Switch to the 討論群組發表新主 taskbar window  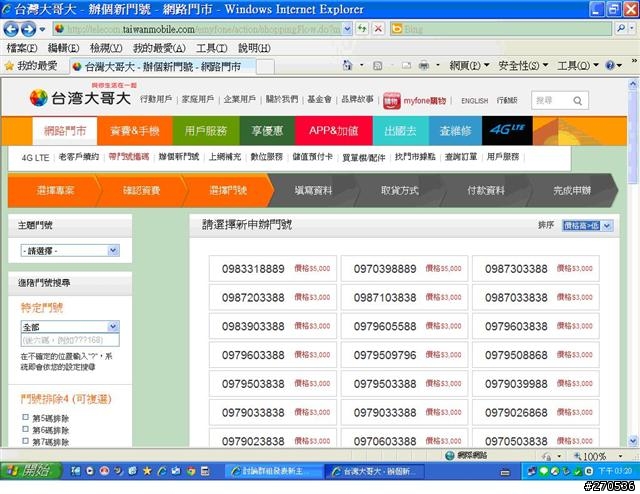(274, 471)
